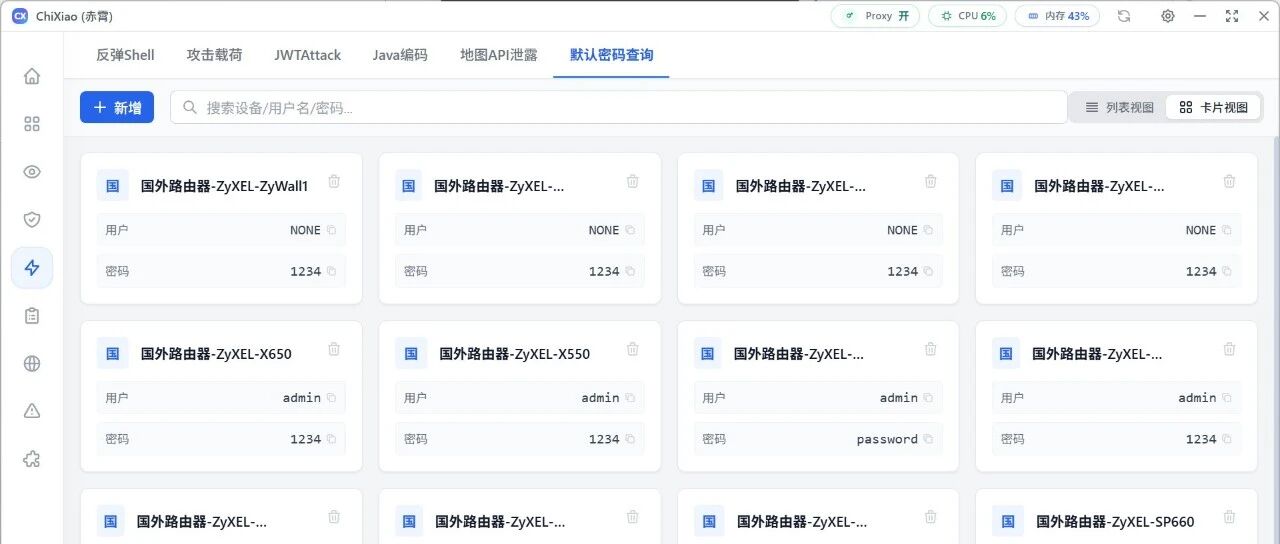1280x544 pixels.
Task: Click the 1234 value on ZyXEL-X650 card
Action: click(305, 439)
